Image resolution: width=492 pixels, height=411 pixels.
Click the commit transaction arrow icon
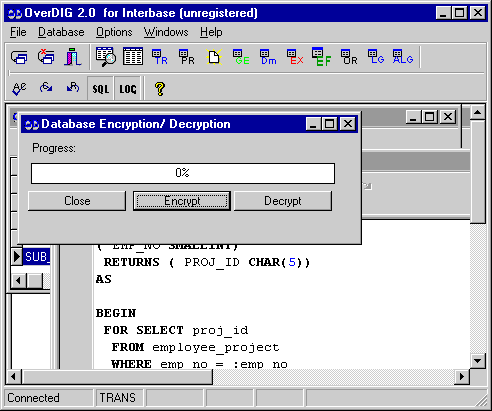(46, 88)
